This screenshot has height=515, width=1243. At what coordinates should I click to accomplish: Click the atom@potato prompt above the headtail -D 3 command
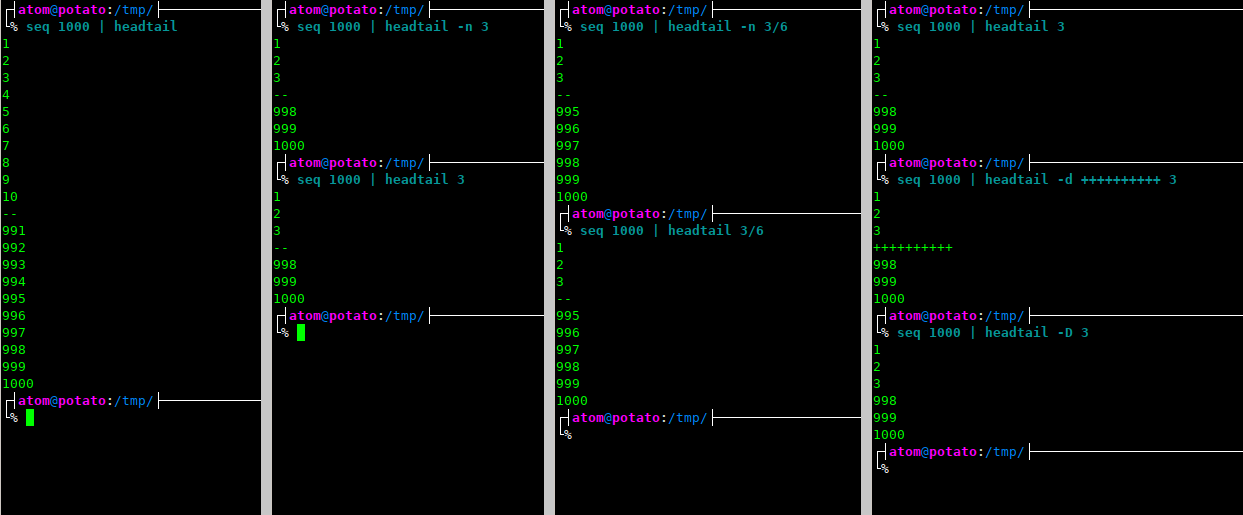(x=956, y=316)
